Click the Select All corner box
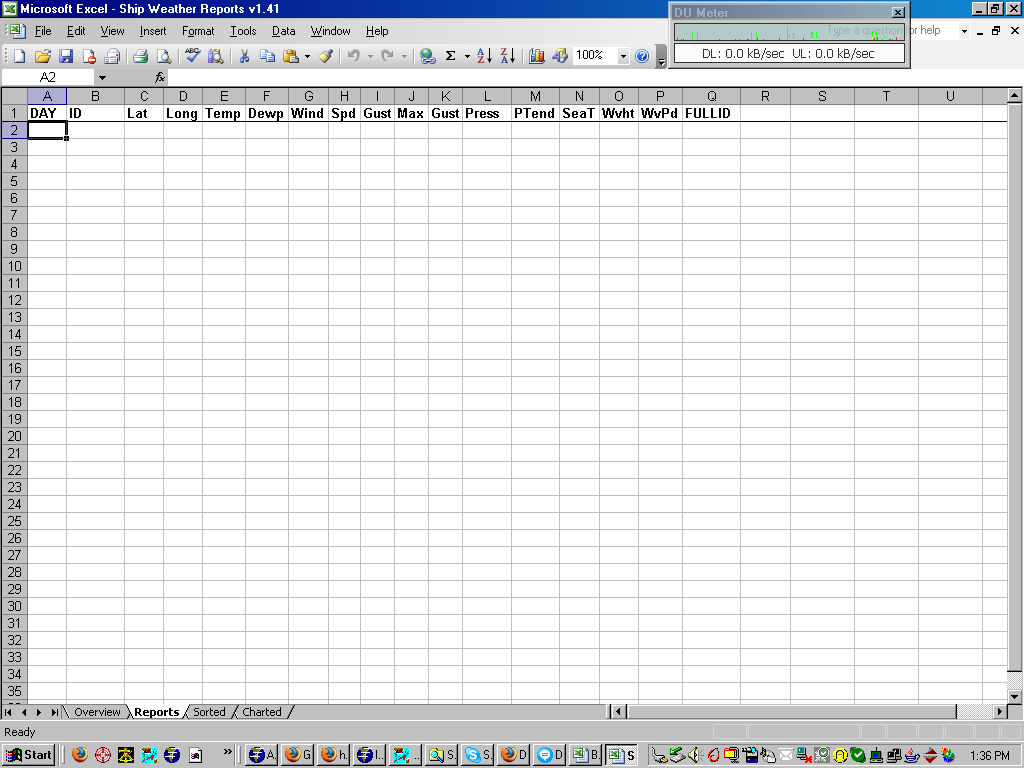Screen dimensions: 1024x768 click(14, 96)
